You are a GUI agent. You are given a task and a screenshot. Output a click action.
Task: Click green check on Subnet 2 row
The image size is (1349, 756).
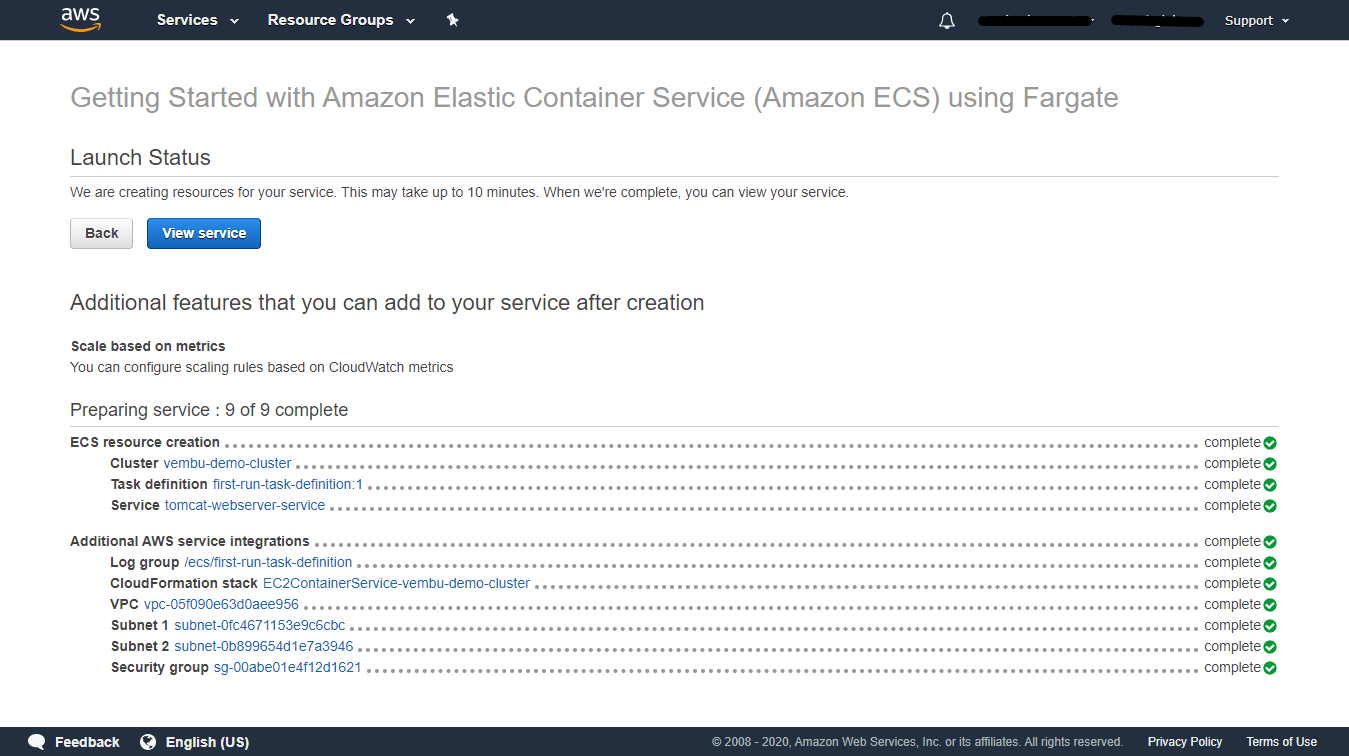(x=1270, y=647)
